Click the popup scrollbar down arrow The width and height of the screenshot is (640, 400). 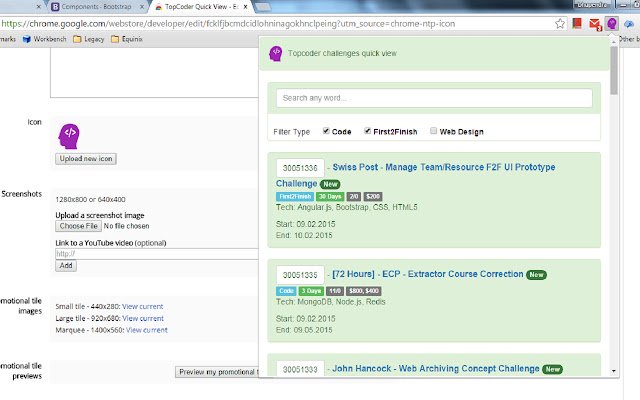613,371
